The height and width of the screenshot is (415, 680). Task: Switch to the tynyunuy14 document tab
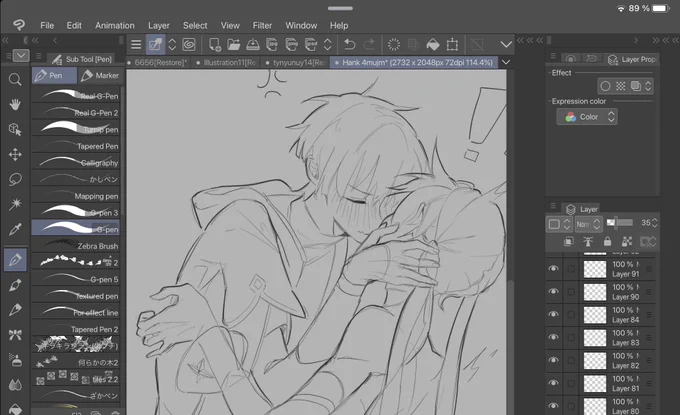pyautogui.click(x=296, y=62)
